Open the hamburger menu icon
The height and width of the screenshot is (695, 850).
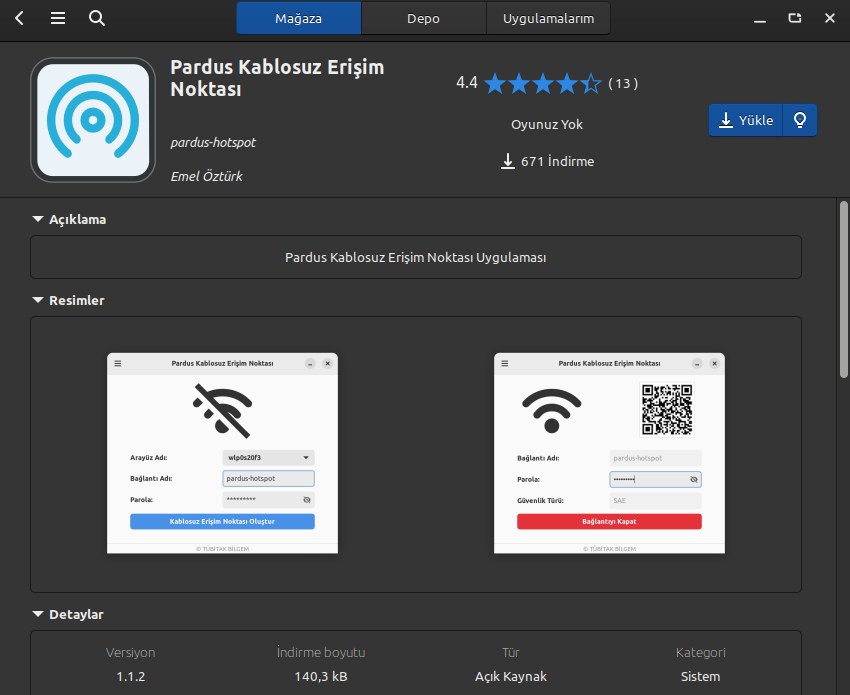click(x=58, y=18)
